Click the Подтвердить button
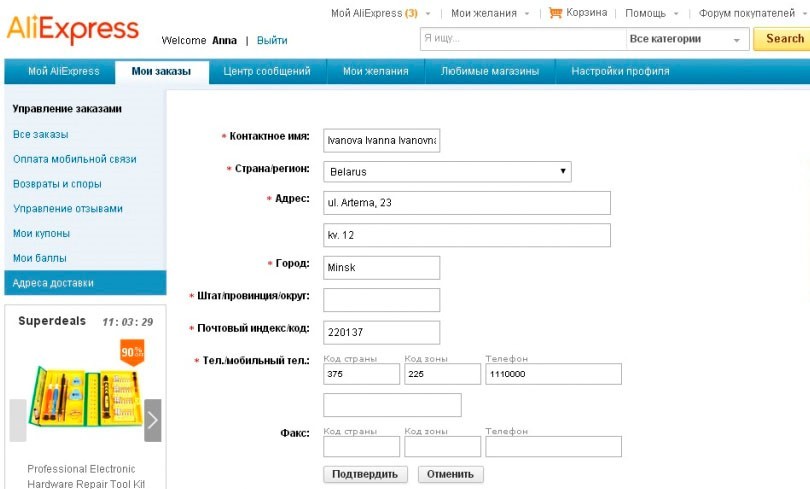The image size is (810, 489). [365, 474]
